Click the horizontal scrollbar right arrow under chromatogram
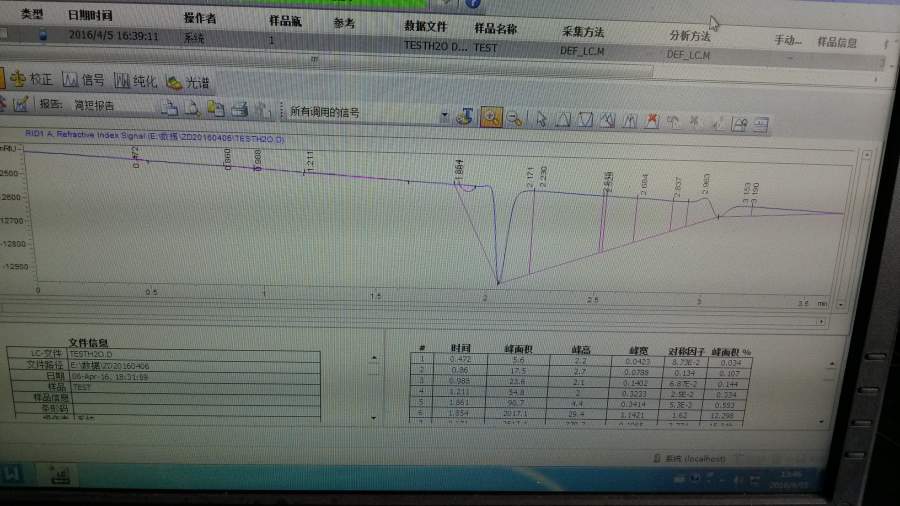 coord(821,321)
